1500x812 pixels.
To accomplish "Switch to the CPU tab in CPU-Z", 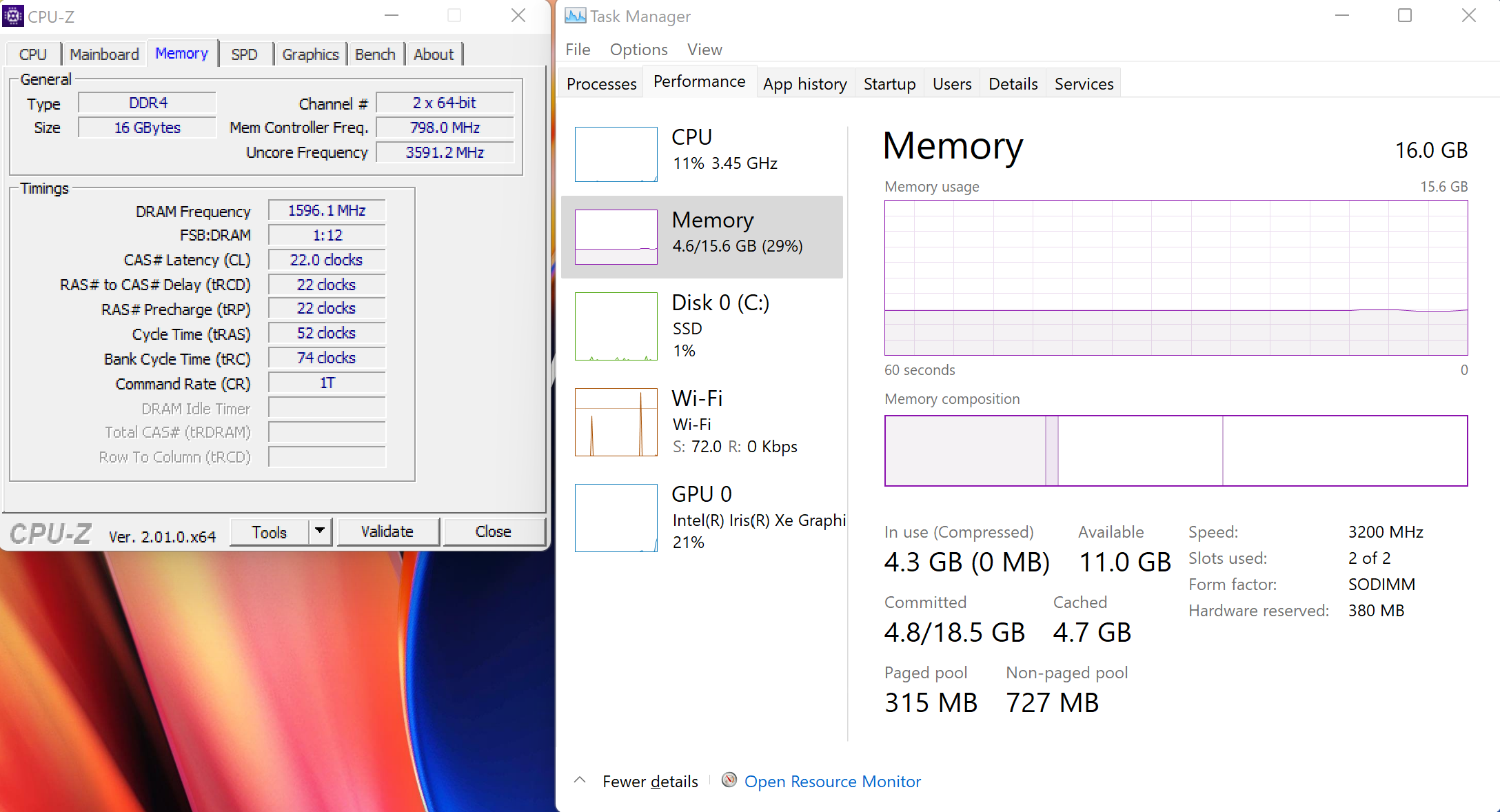I will 33,54.
